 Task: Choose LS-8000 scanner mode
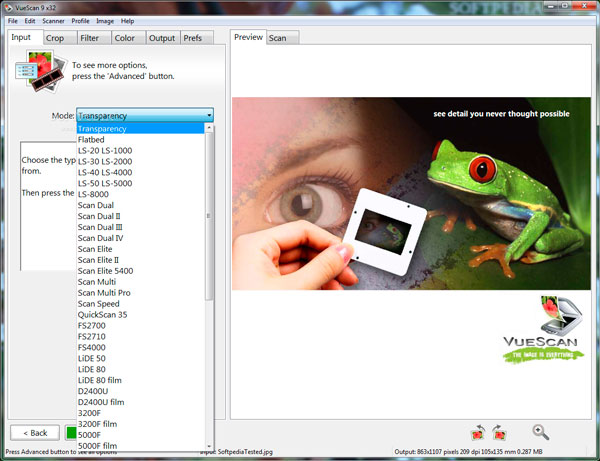93,194
